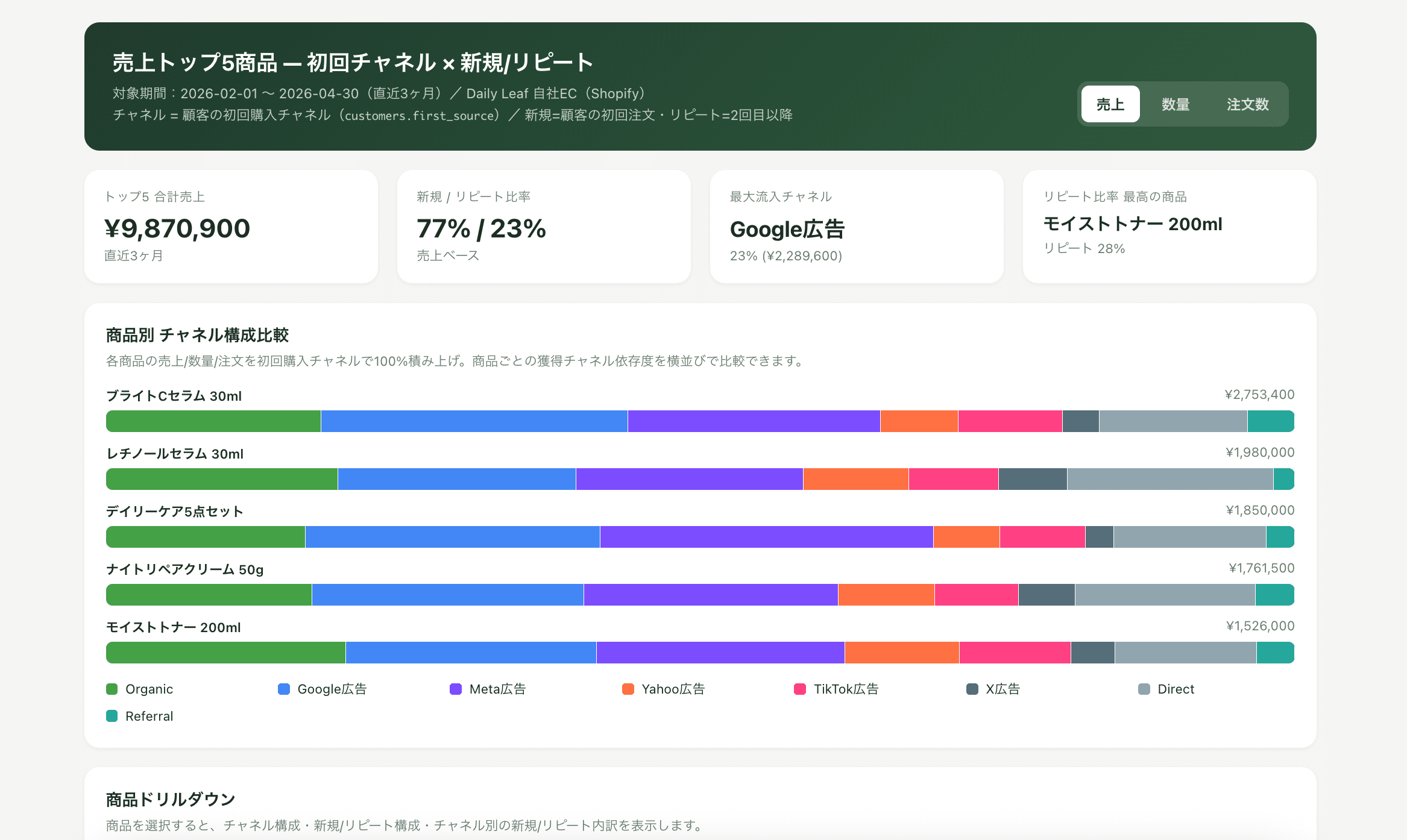1407x840 pixels.
Task: Click Direct segment of レチノールセラム bar
Action: (1170, 479)
